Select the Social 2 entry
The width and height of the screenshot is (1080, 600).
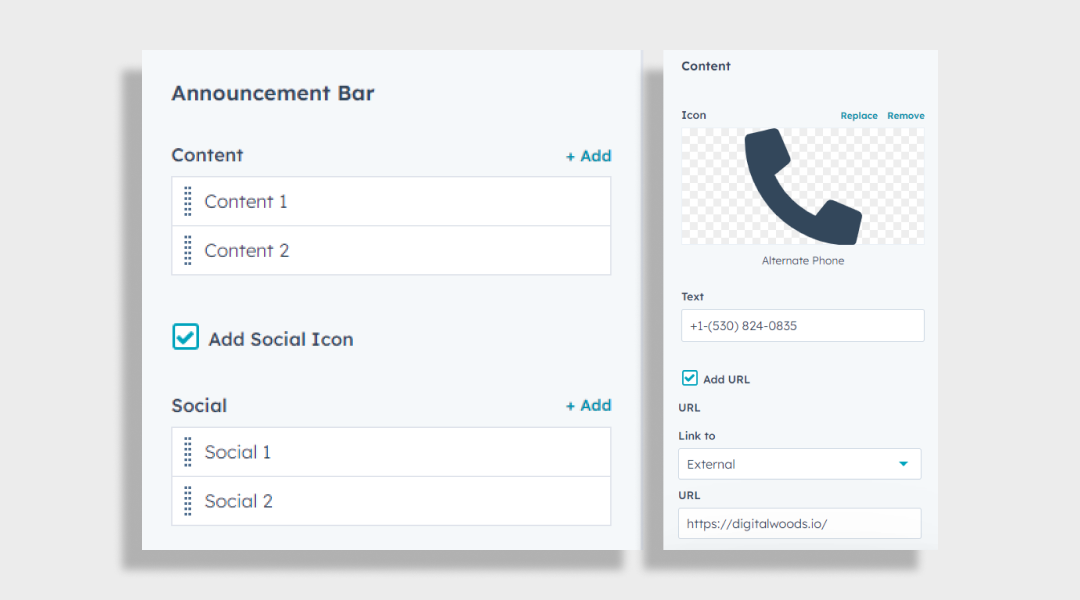[x=391, y=501]
